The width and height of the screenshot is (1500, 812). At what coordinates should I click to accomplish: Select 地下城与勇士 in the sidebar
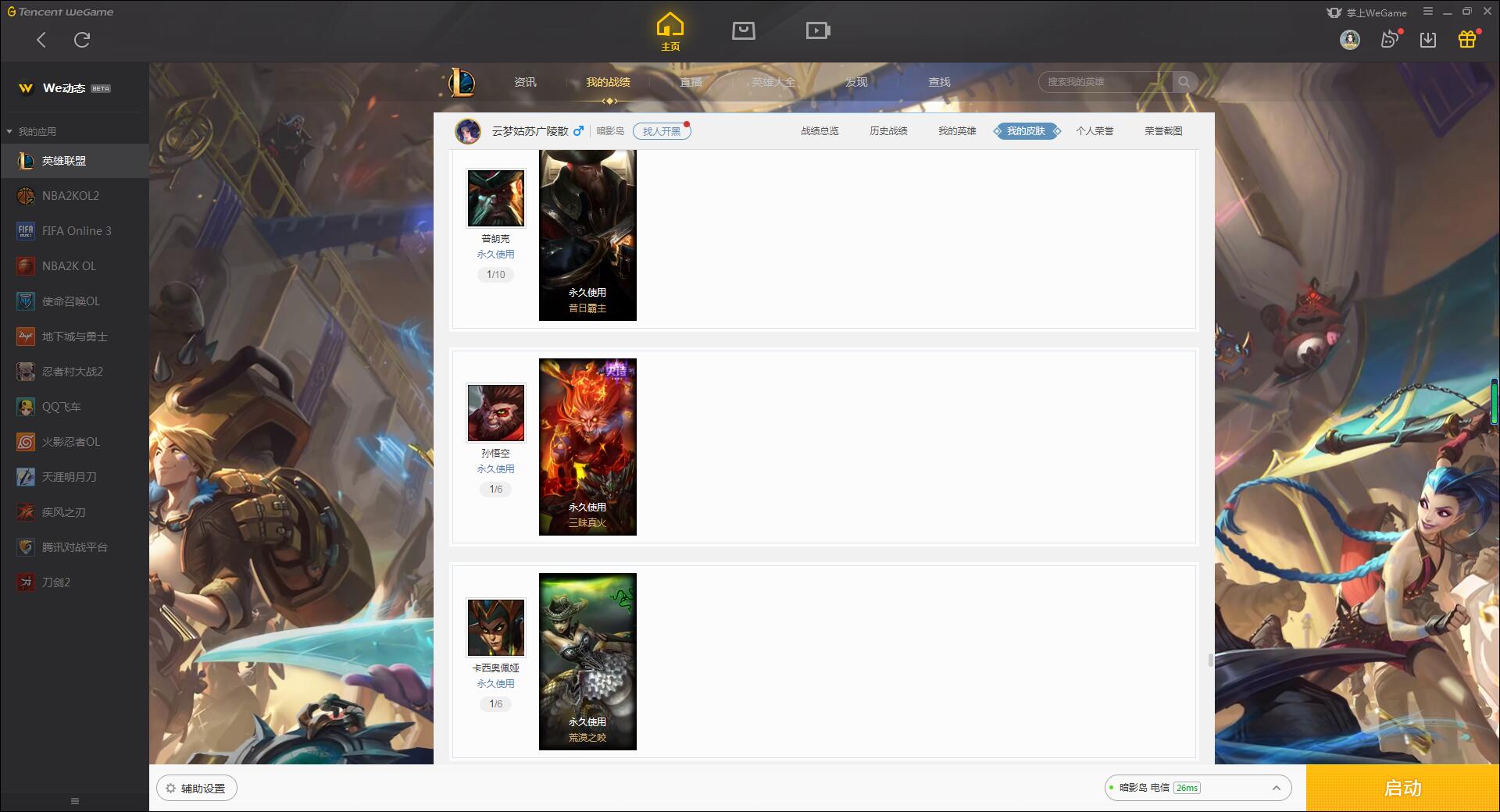[74, 337]
